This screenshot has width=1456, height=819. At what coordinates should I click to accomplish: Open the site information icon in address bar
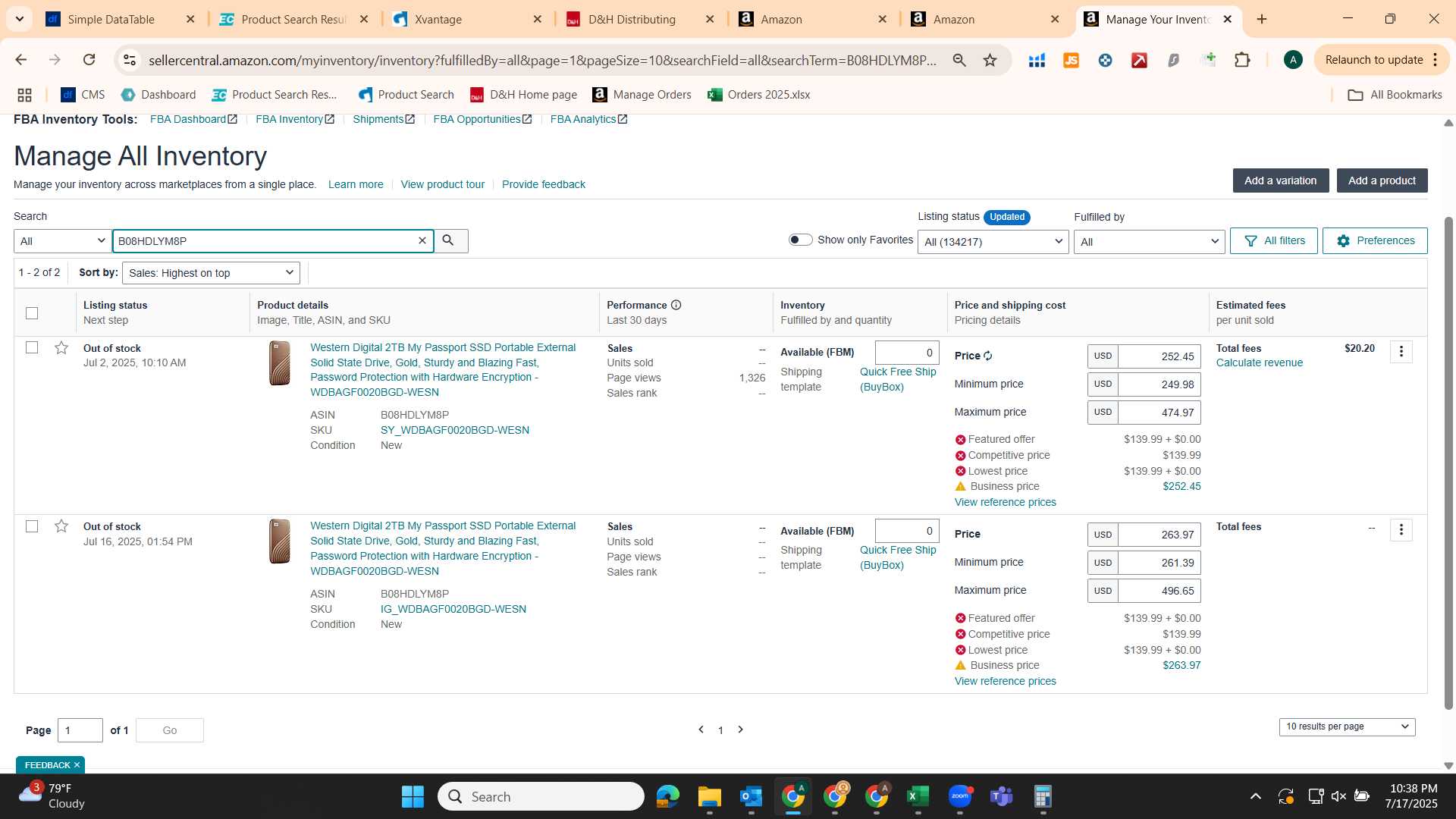[130, 60]
